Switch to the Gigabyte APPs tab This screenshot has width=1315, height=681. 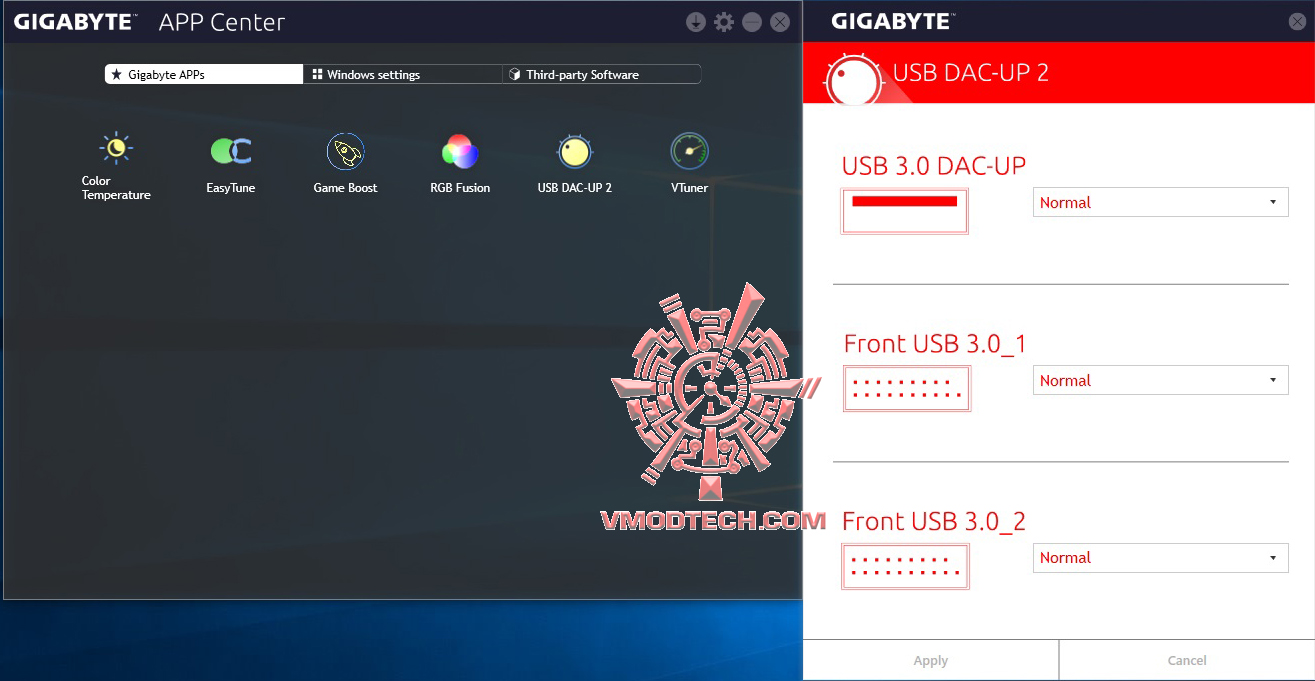pyautogui.click(x=204, y=74)
